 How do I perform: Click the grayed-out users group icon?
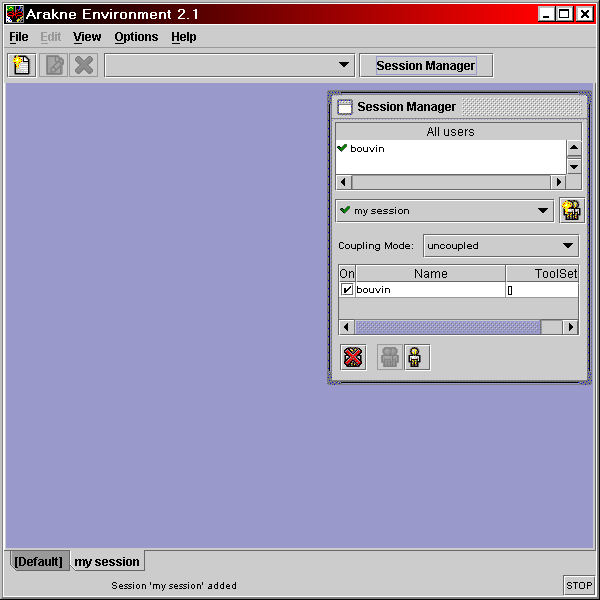pos(390,357)
